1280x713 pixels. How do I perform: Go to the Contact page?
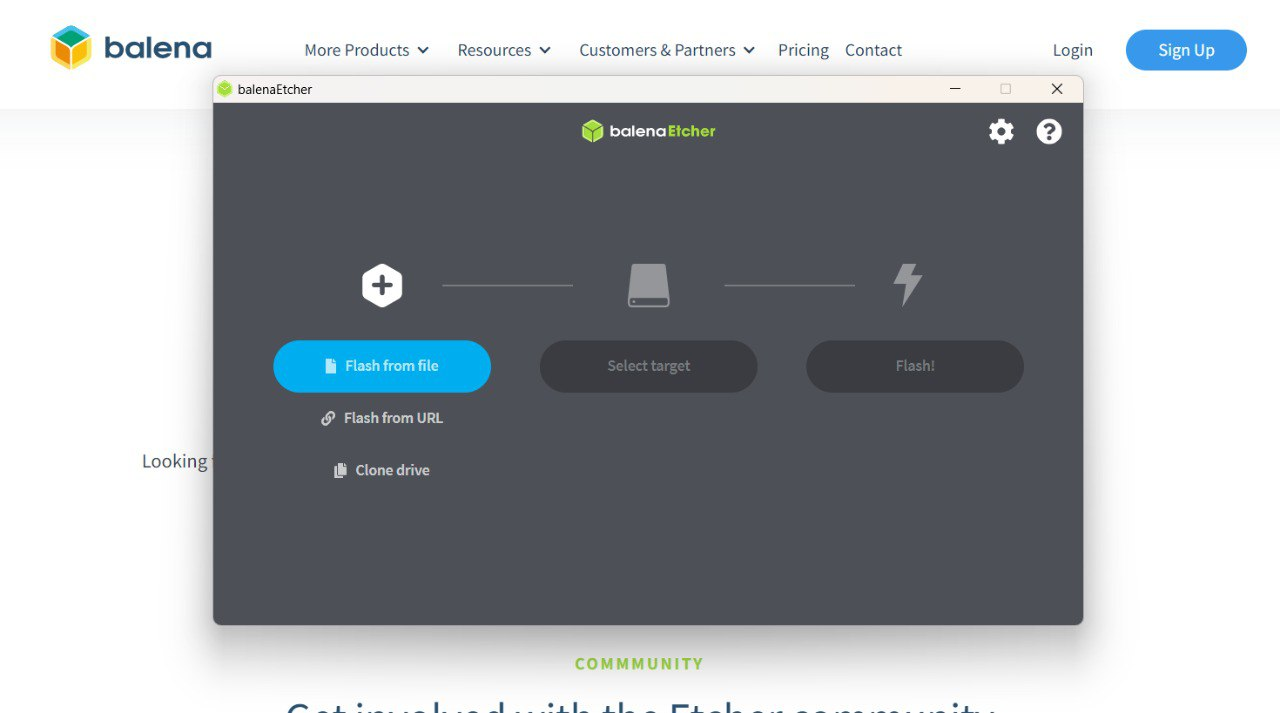click(873, 50)
